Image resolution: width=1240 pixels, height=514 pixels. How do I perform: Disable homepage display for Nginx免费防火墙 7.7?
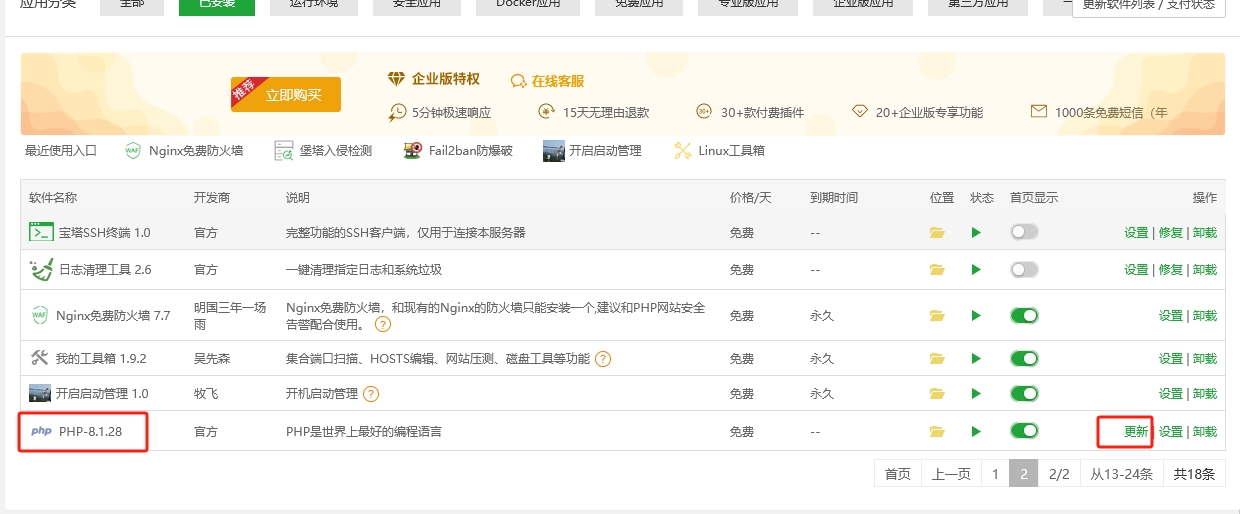point(1024,315)
